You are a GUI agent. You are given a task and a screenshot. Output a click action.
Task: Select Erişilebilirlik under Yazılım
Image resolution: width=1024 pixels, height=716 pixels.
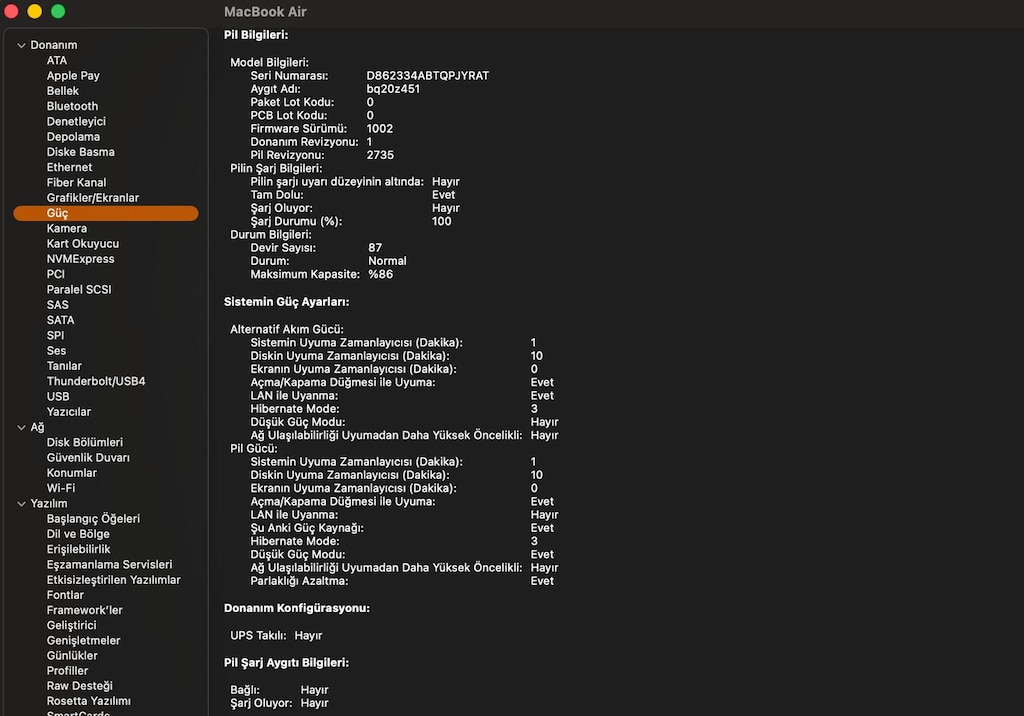(78, 549)
